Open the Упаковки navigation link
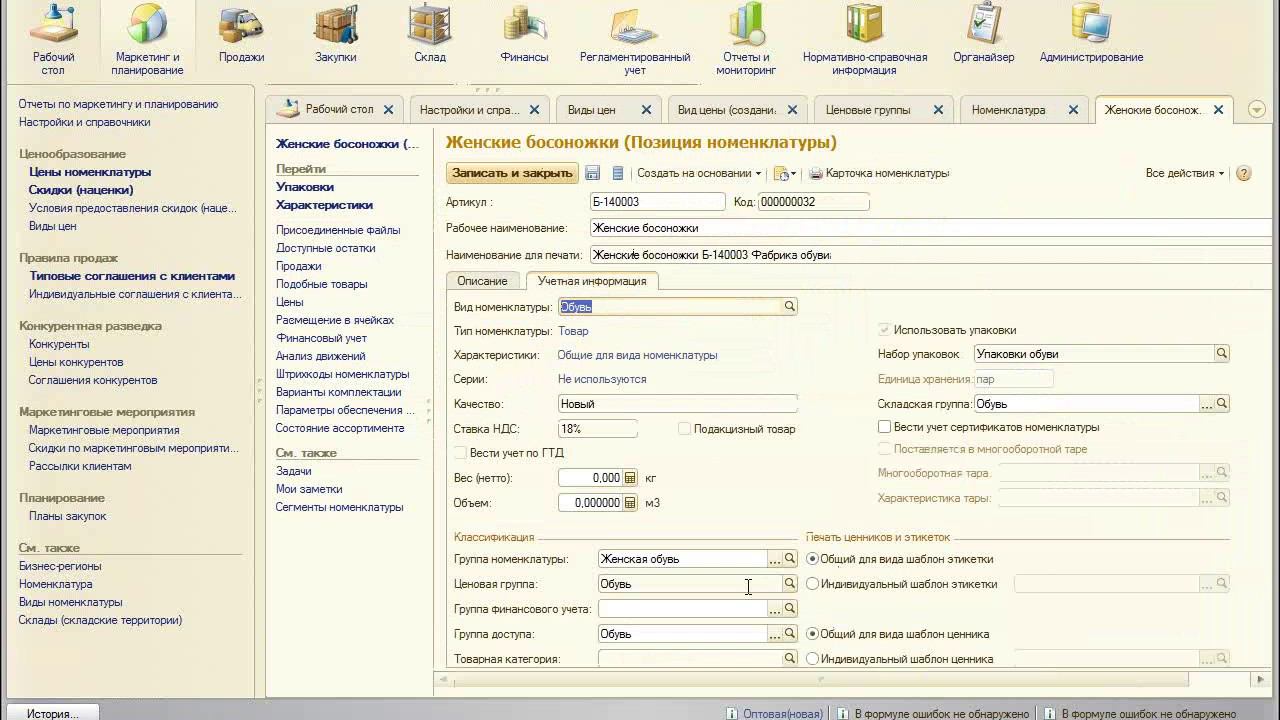The width and height of the screenshot is (1280, 720). 305,187
